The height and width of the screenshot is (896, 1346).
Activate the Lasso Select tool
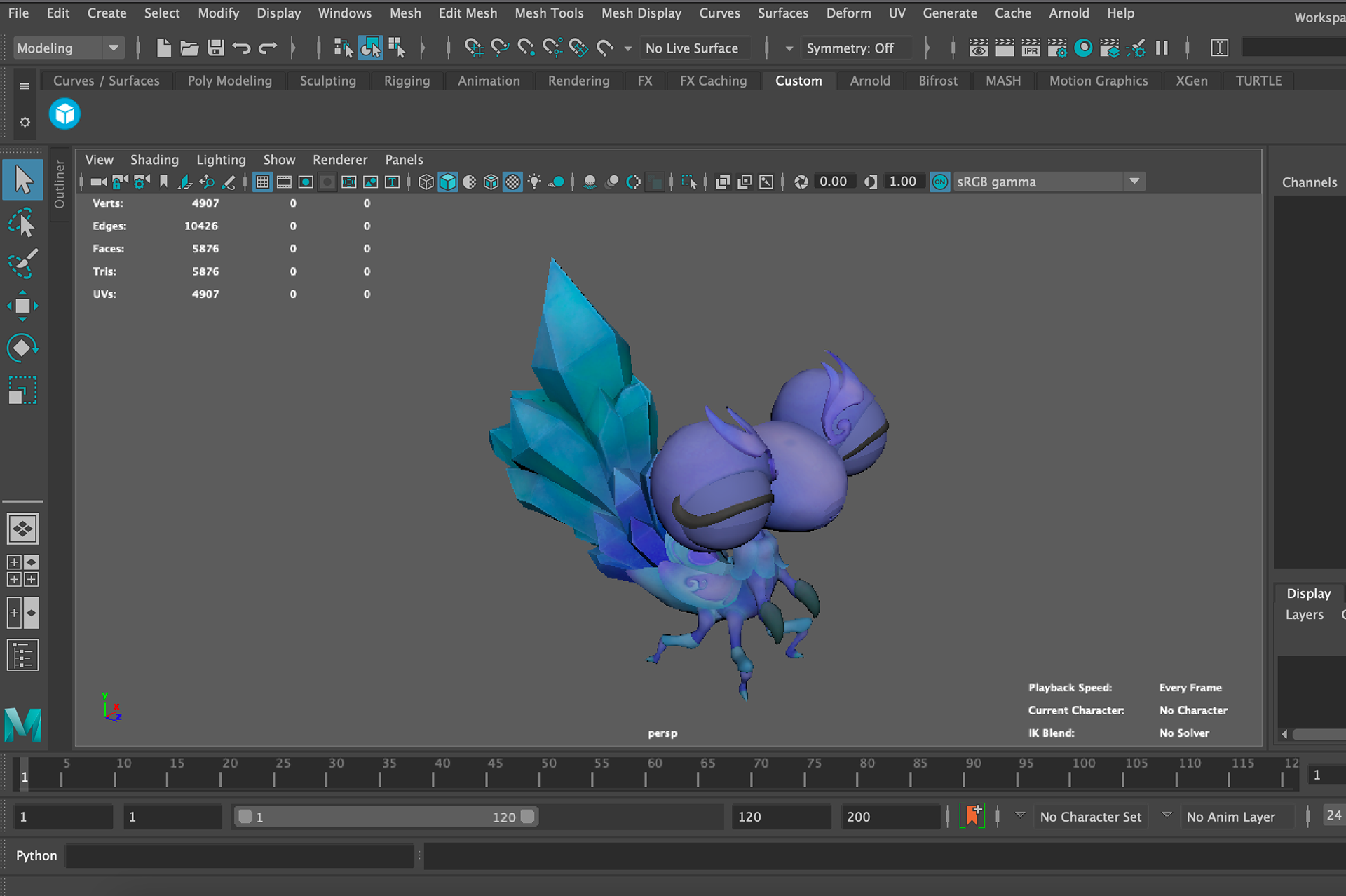pos(22,223)
